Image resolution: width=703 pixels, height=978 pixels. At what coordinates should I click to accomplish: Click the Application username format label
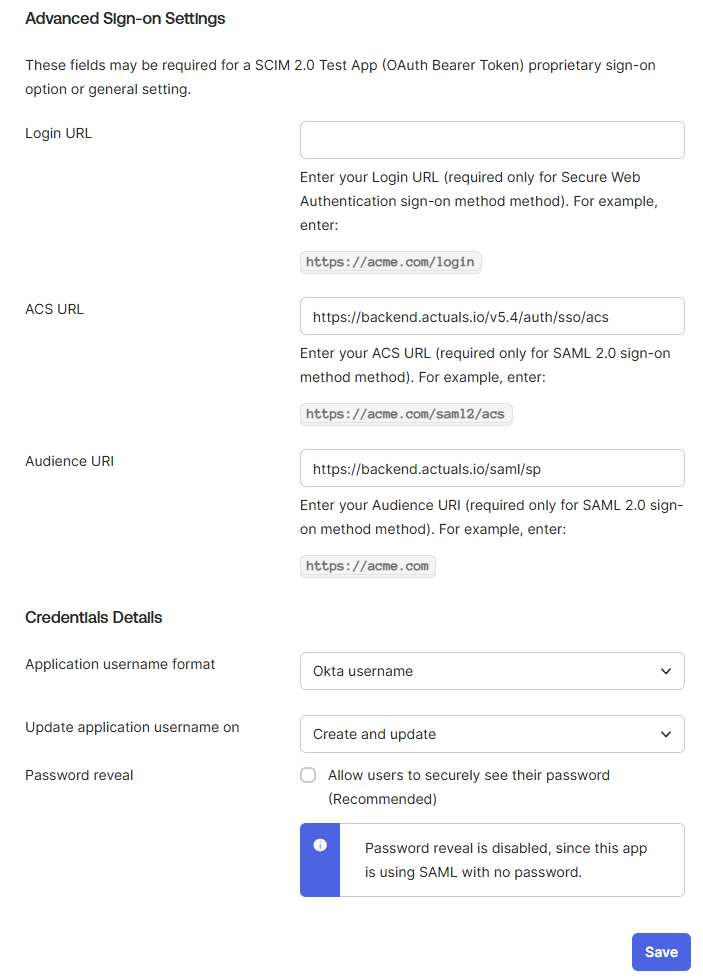coord(120,664)
